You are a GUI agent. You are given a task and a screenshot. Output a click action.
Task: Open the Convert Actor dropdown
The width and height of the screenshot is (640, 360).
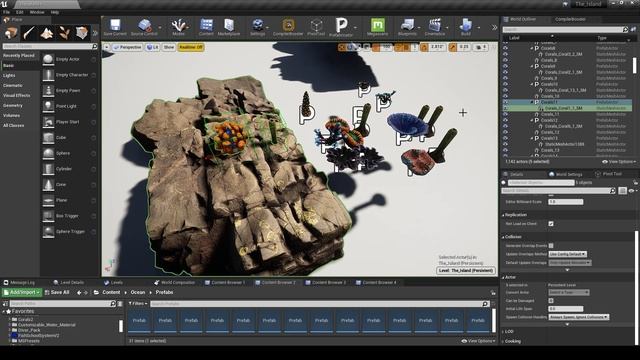tap(569, 292)
